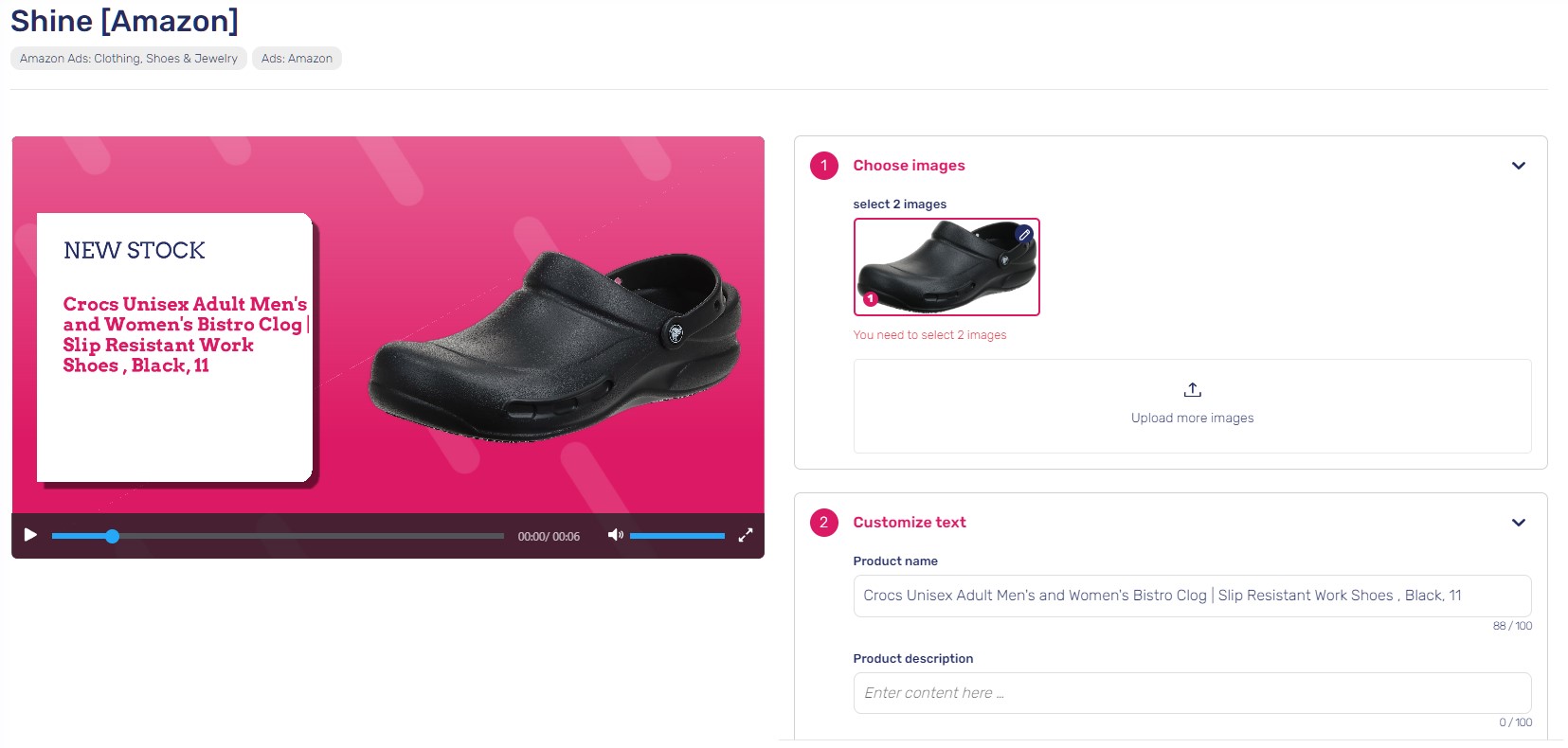
Task: Click the Product description input field
Action: pyautogui.click(x=1192, y=693)
